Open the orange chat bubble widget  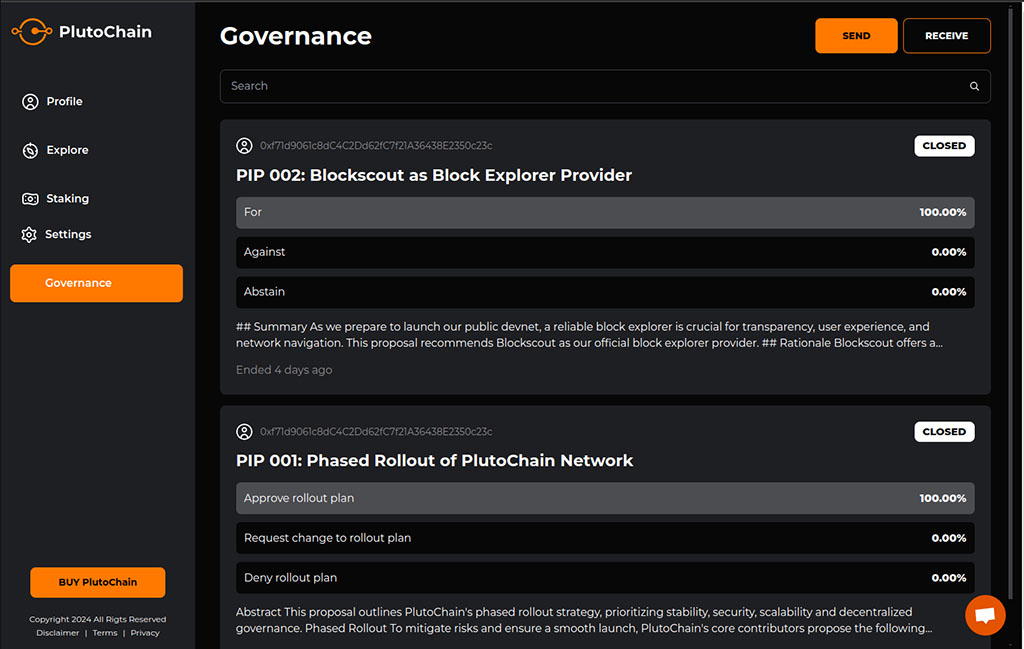[985, 614]
